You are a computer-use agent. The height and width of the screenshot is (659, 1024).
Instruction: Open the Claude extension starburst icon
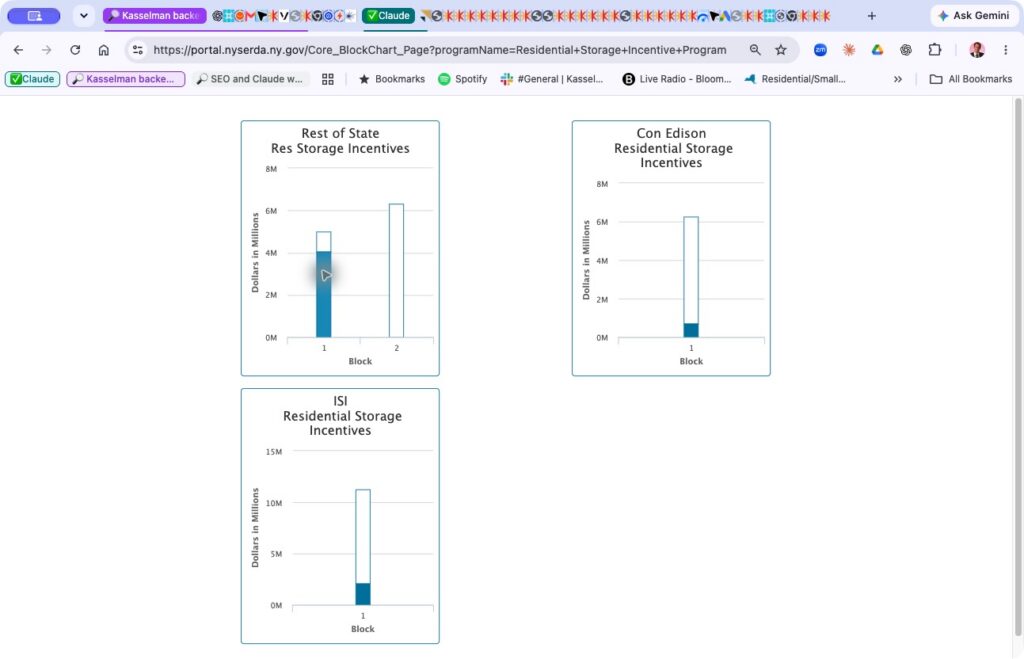click(x=849, y=50)
